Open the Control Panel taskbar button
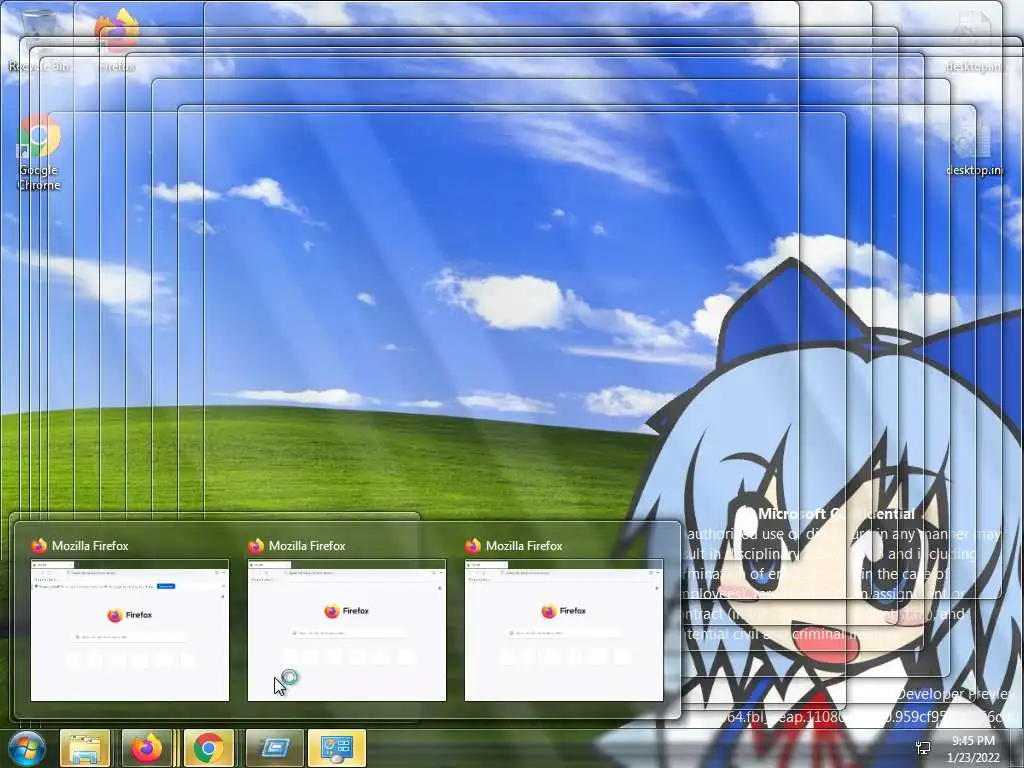This screenshot has width=1024, height=768. tap(337, 748)
